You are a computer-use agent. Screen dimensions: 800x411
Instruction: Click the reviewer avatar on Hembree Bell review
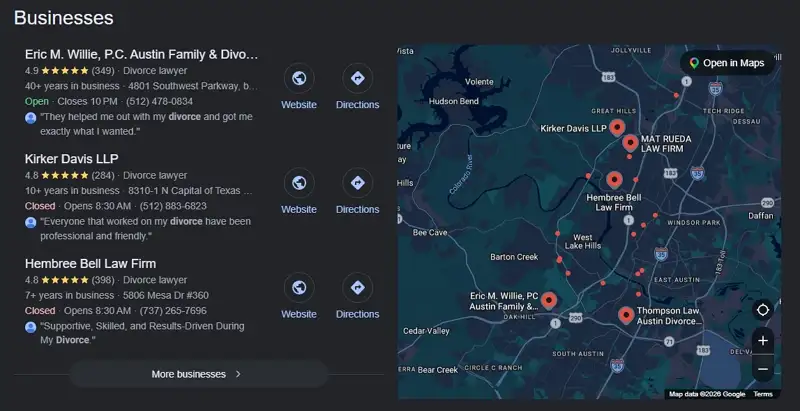(x=31, y=327)
